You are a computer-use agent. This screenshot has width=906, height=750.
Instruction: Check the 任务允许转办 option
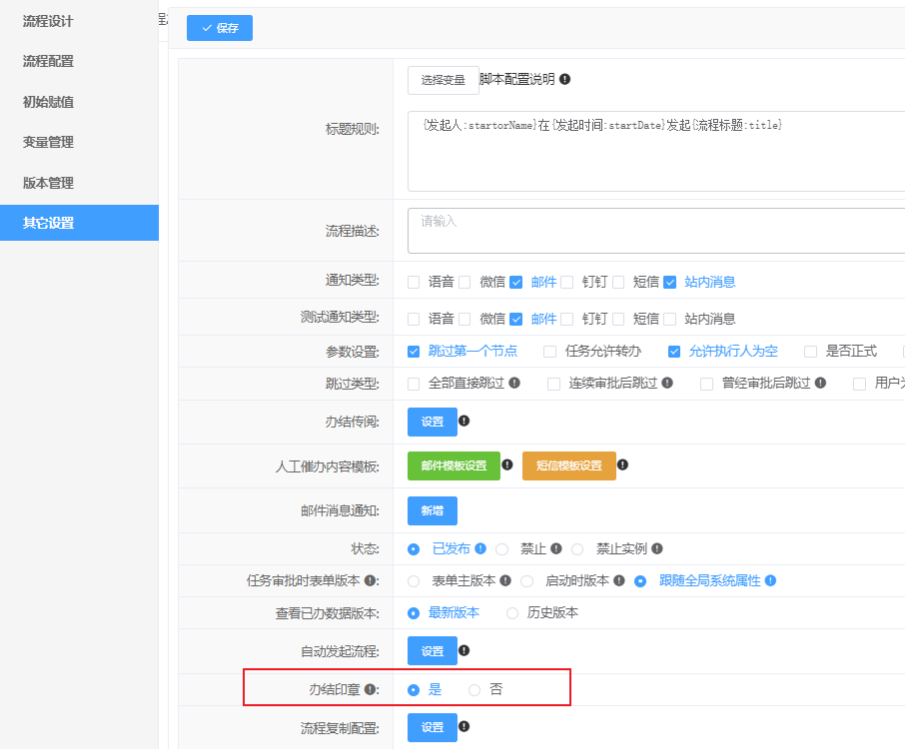(550, 351)
